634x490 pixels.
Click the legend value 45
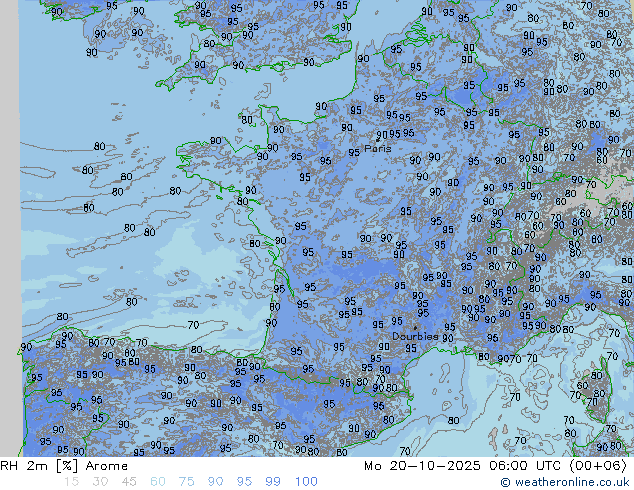pos(129,482)
